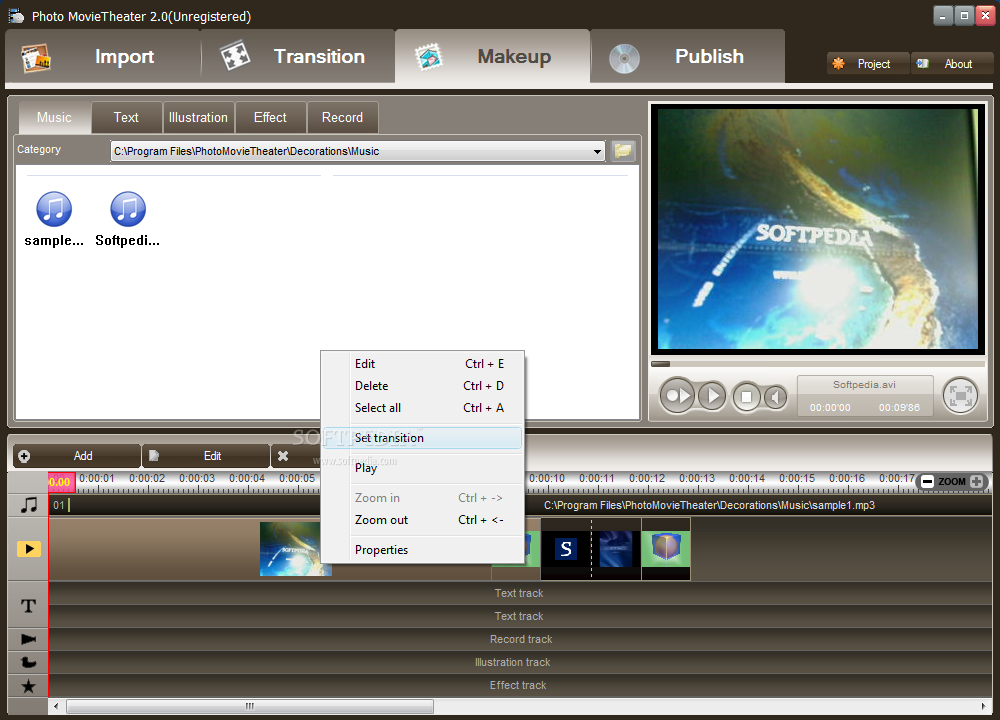The image size is (1000, 720).
Task: Open the About button
Action: [x=952, y=64]
